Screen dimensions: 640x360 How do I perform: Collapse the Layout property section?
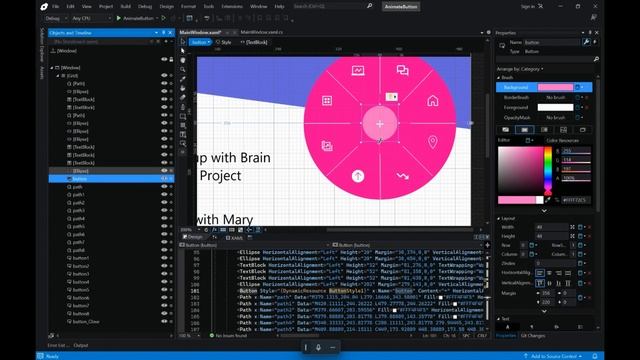point(498,218)
